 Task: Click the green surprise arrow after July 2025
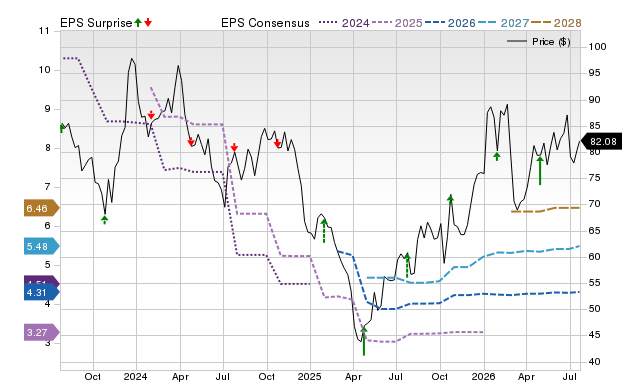point(407,265)
